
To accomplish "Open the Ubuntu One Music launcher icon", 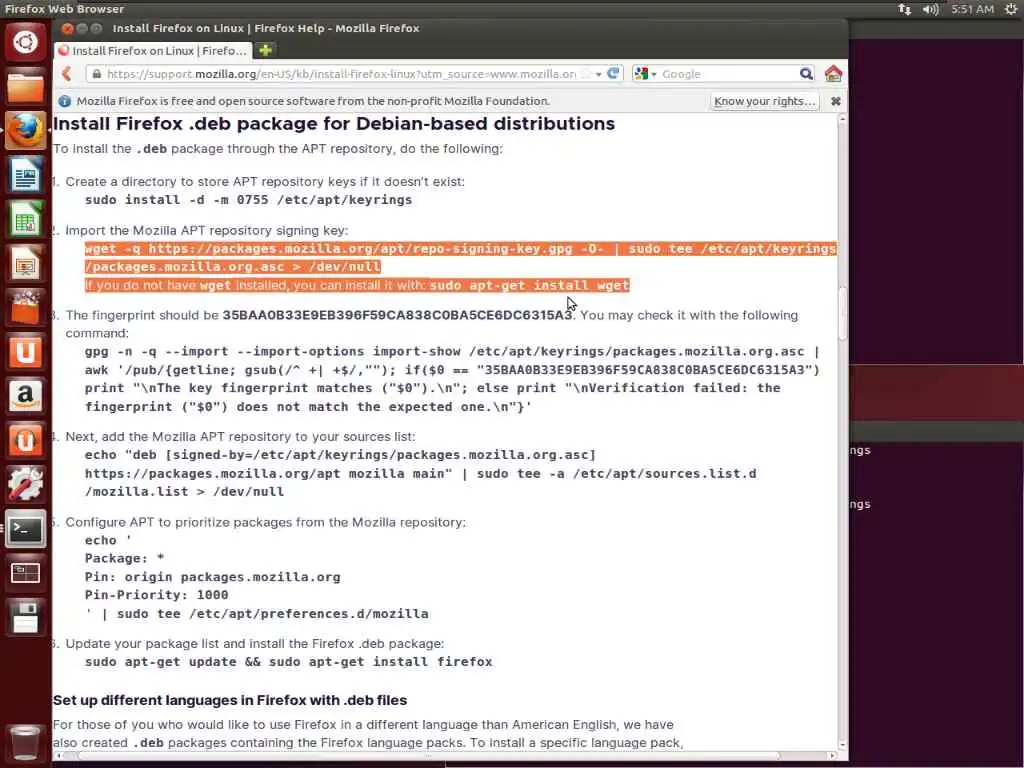I will pyautogui.click(x=25, y=440).
